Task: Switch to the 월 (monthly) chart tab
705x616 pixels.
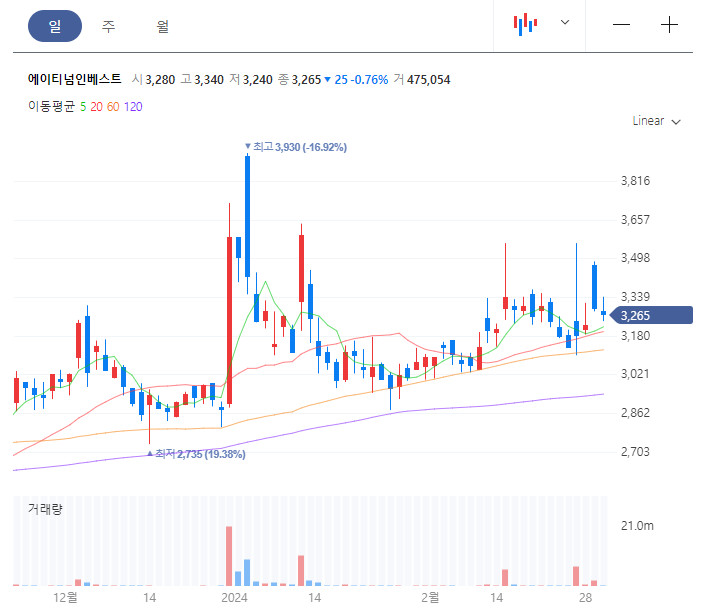Action: coord(162,26)
